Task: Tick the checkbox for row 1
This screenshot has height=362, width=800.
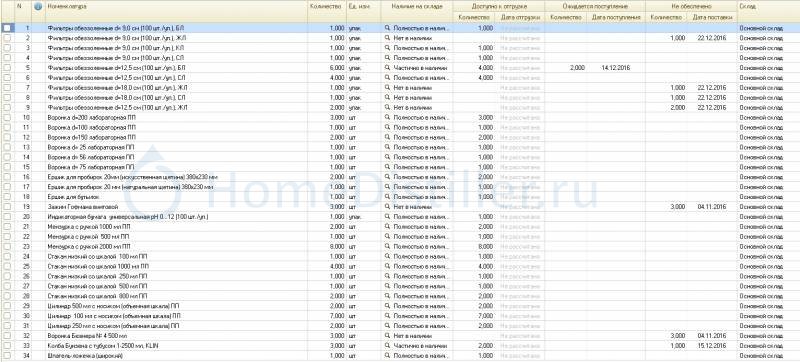Action: pos(7,28)
